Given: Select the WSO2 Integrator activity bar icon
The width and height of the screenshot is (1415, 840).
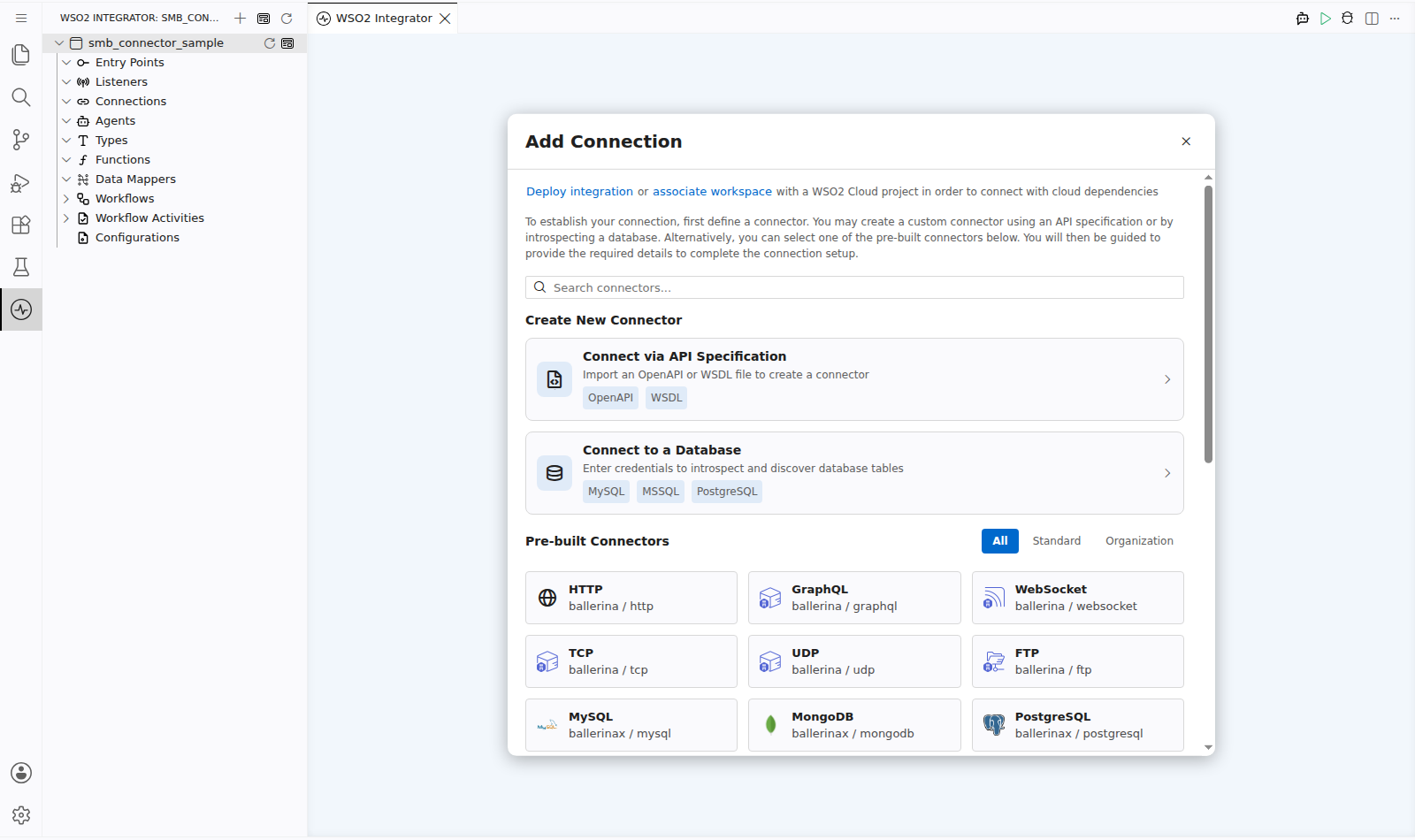Looking at the screenshot, I should 21,309.
